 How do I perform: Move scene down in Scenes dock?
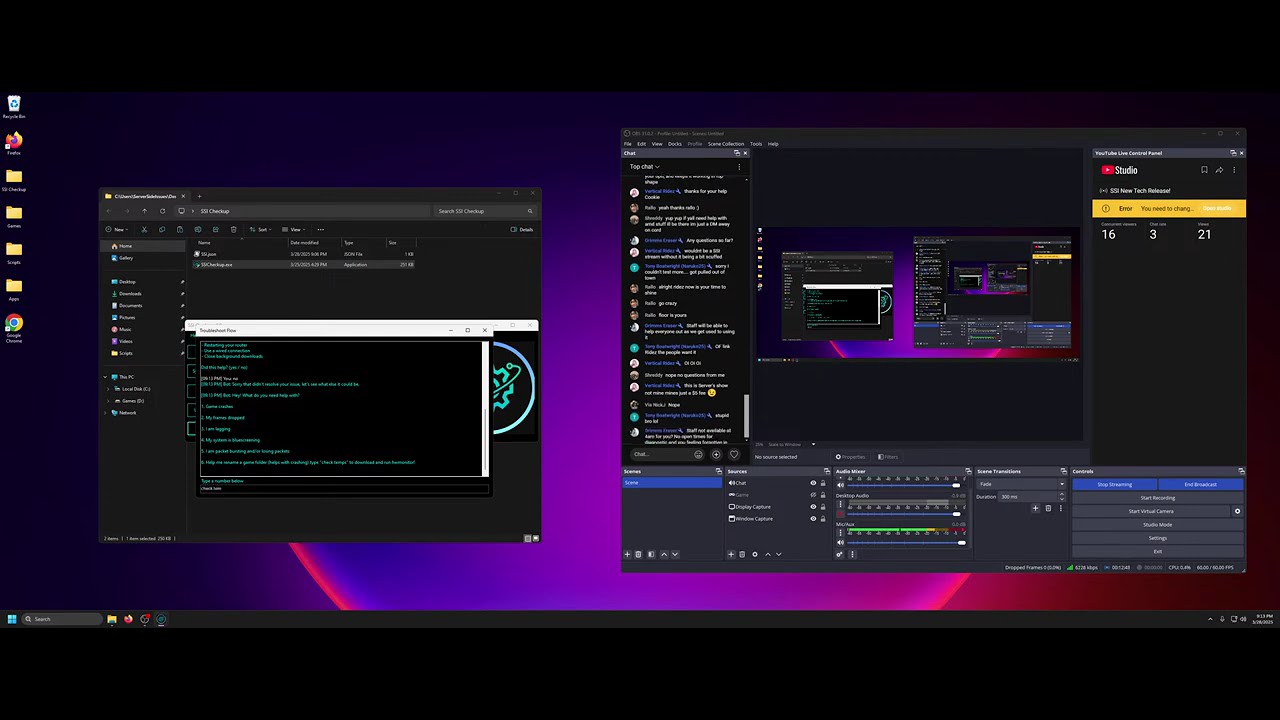pos(675,554)
